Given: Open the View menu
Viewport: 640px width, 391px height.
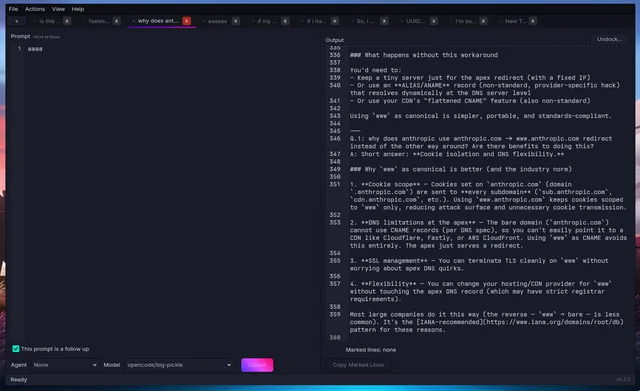Looking at the screenshot, I should pos(58,9).
